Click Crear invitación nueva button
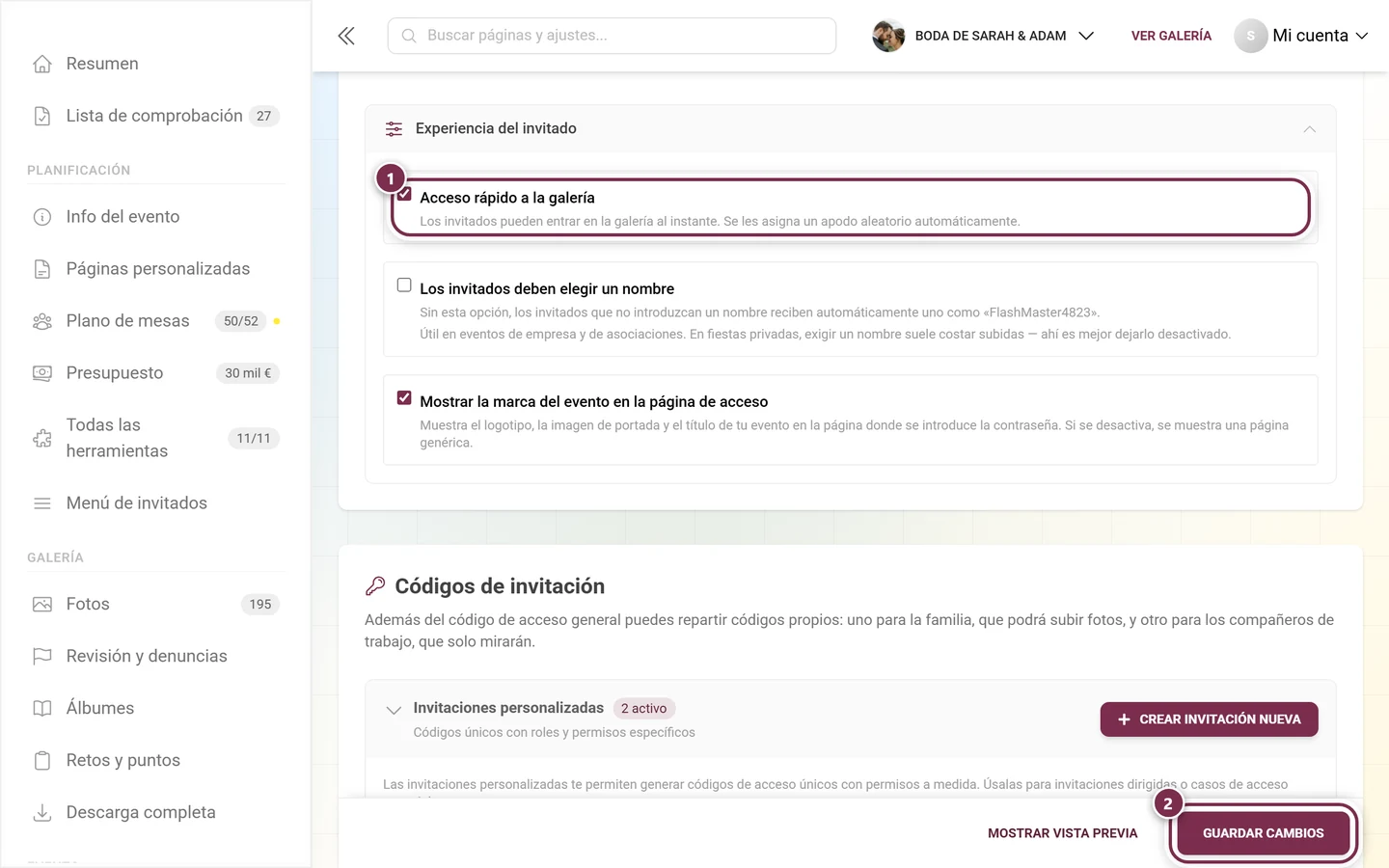Viewport: 1389px width, 868px height. [1209, 719]
